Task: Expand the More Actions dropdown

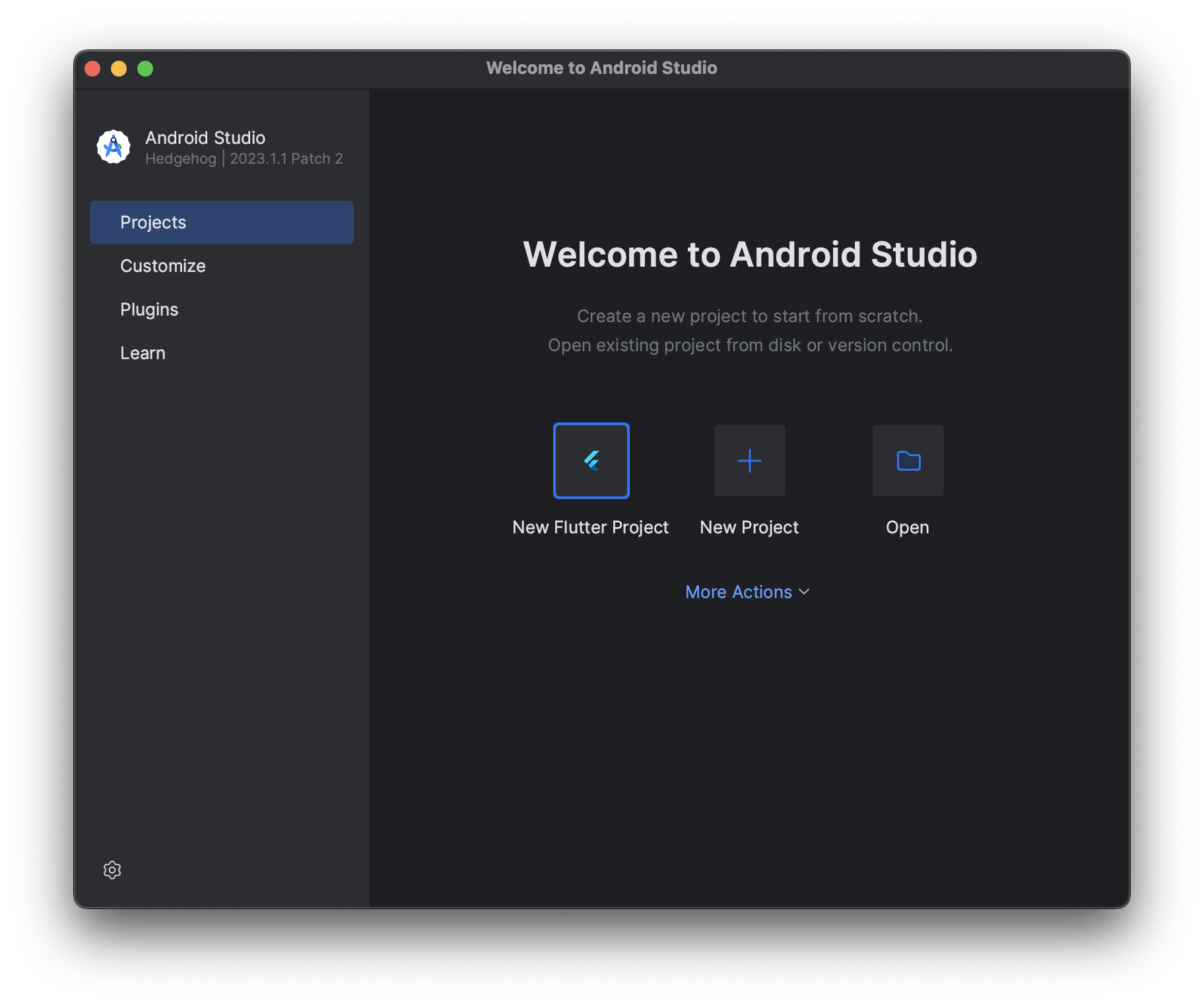Action: point(747,591)
